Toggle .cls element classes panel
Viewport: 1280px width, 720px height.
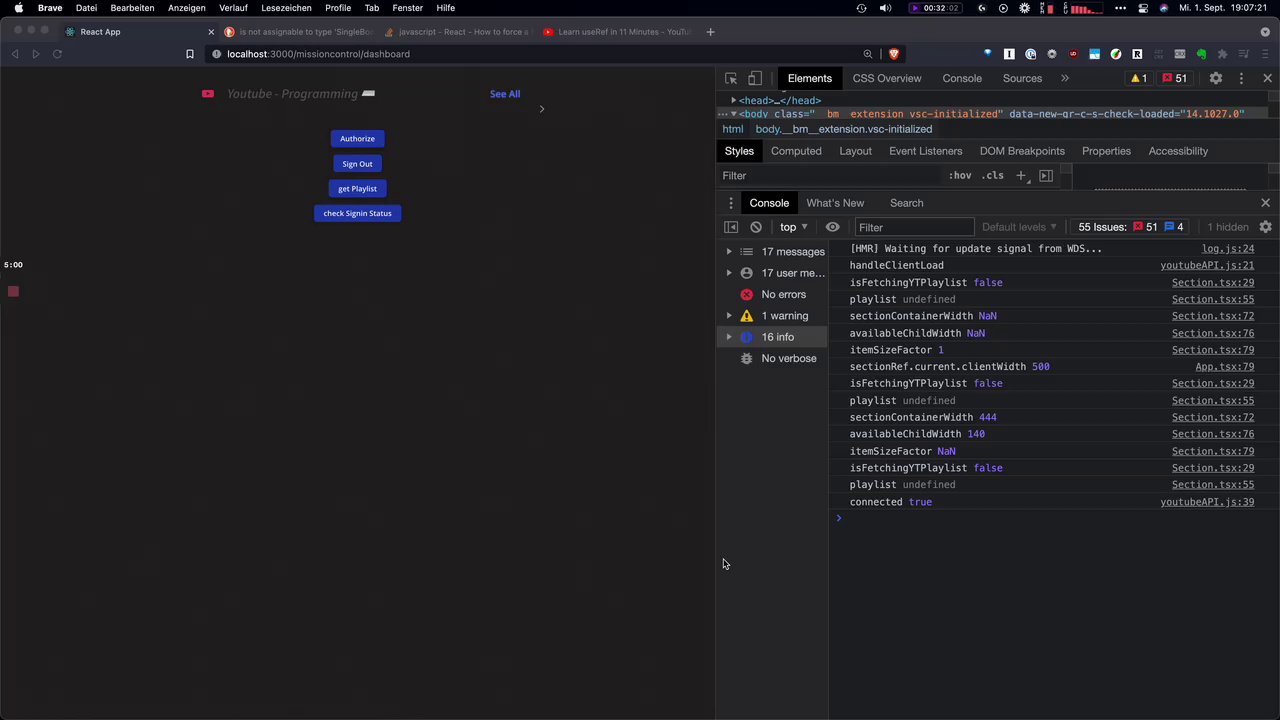pyautogui.click(x=993, y=176)
